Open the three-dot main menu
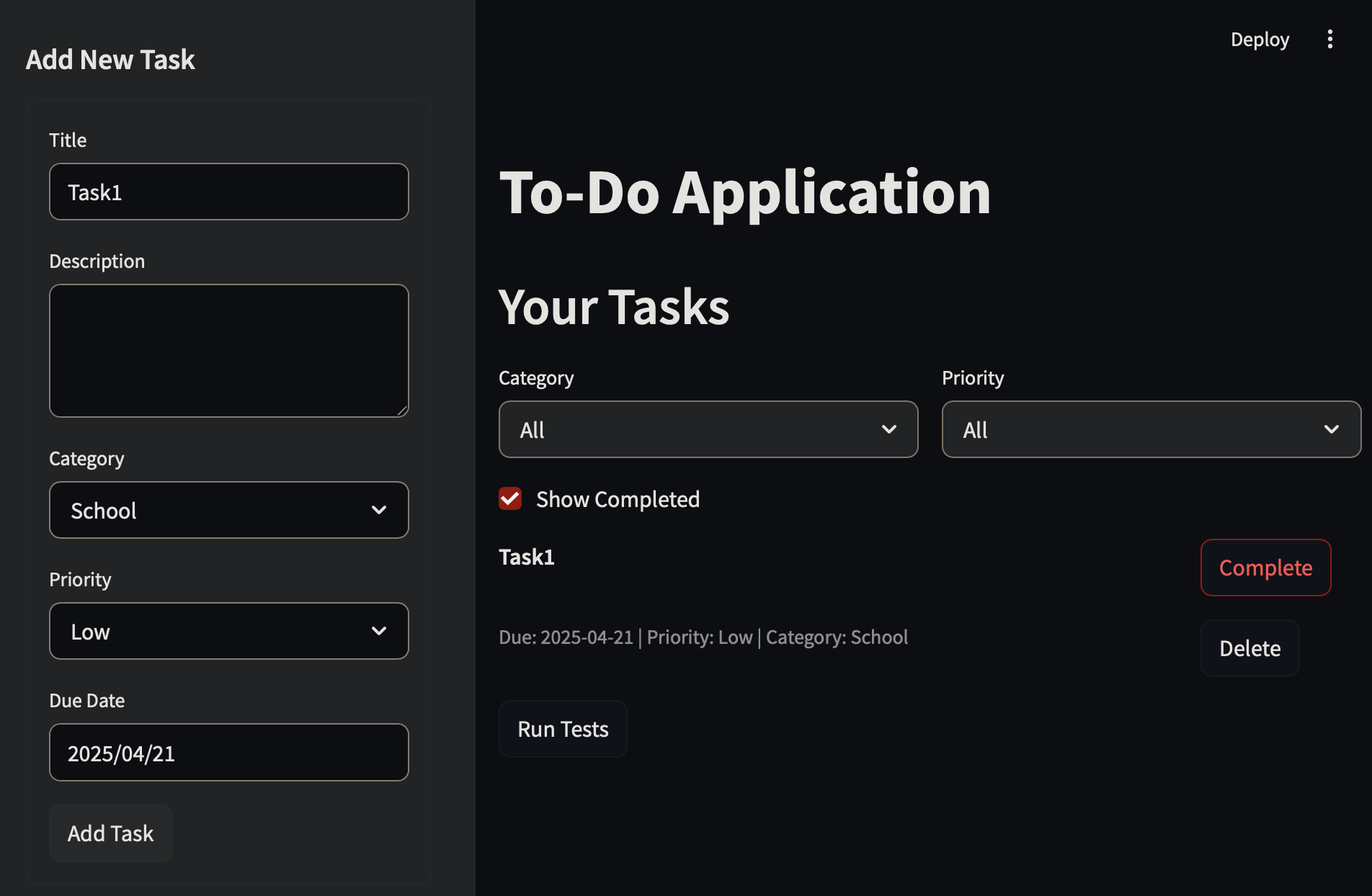The width and height of the screenshot is (1372, 896). (x=1329, y=40)
